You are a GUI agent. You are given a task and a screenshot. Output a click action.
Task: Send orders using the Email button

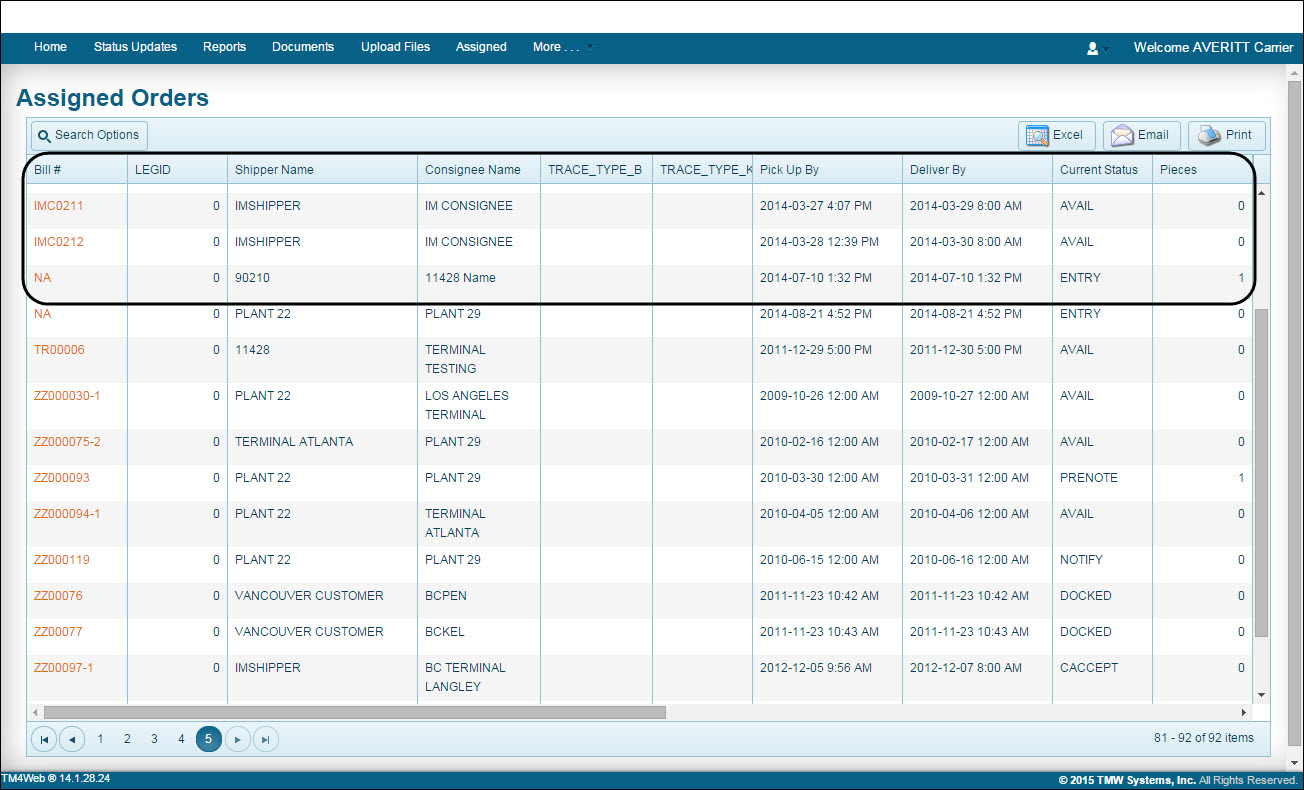coord(1141,135)
